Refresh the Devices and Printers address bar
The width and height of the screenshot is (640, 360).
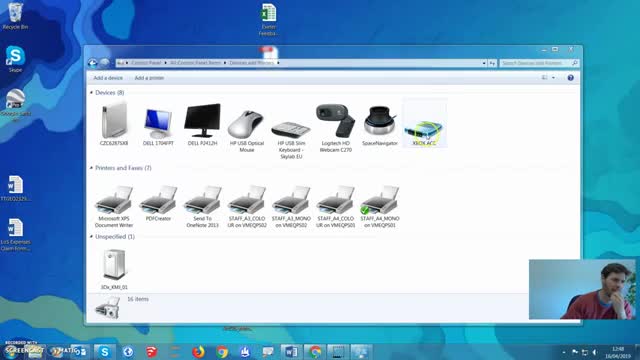(x=493, y=63)
